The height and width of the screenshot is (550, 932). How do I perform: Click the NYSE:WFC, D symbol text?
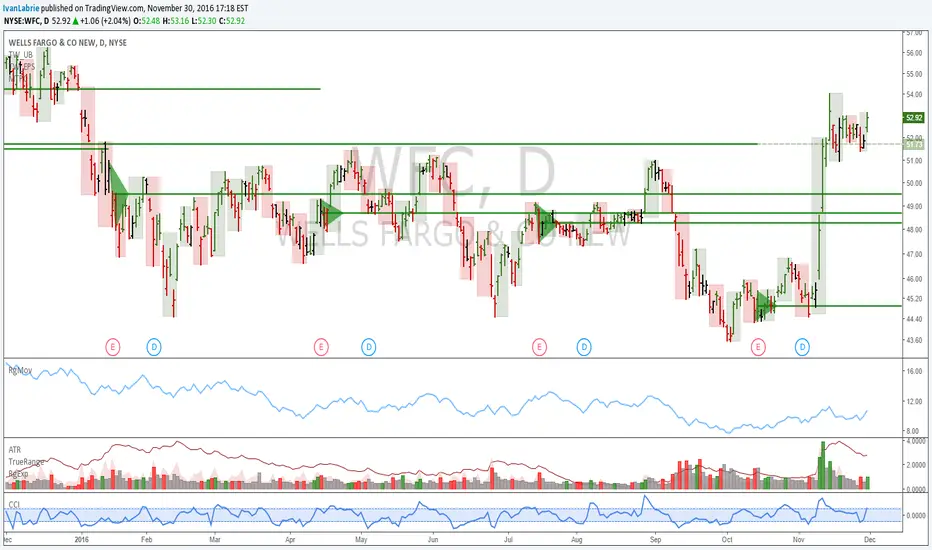pyautogui.click(x=26, y=21)
